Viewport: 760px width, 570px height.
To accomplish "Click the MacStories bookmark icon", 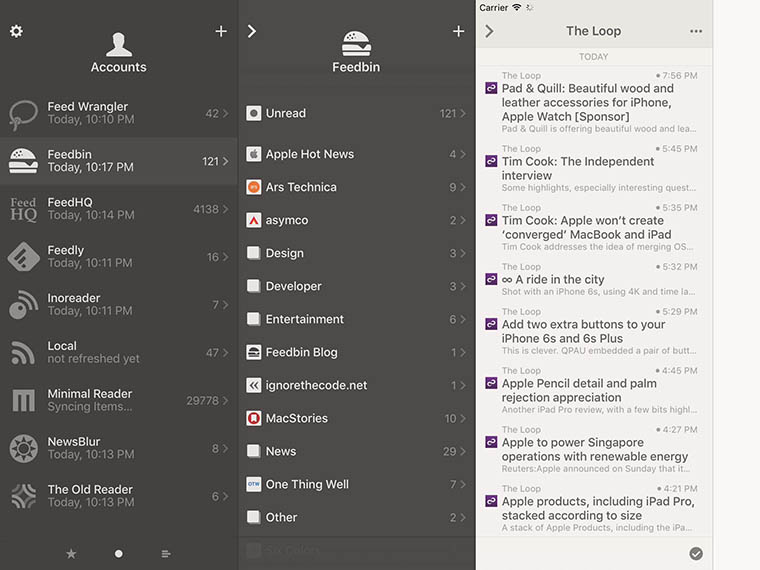I will coord(253,418).
